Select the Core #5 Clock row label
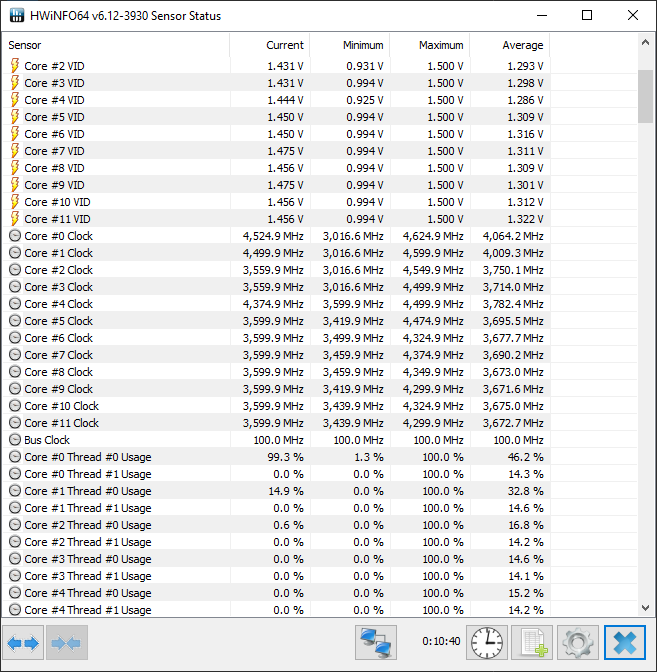Viewport: 657px width, 672px height. tap(59, 321)
